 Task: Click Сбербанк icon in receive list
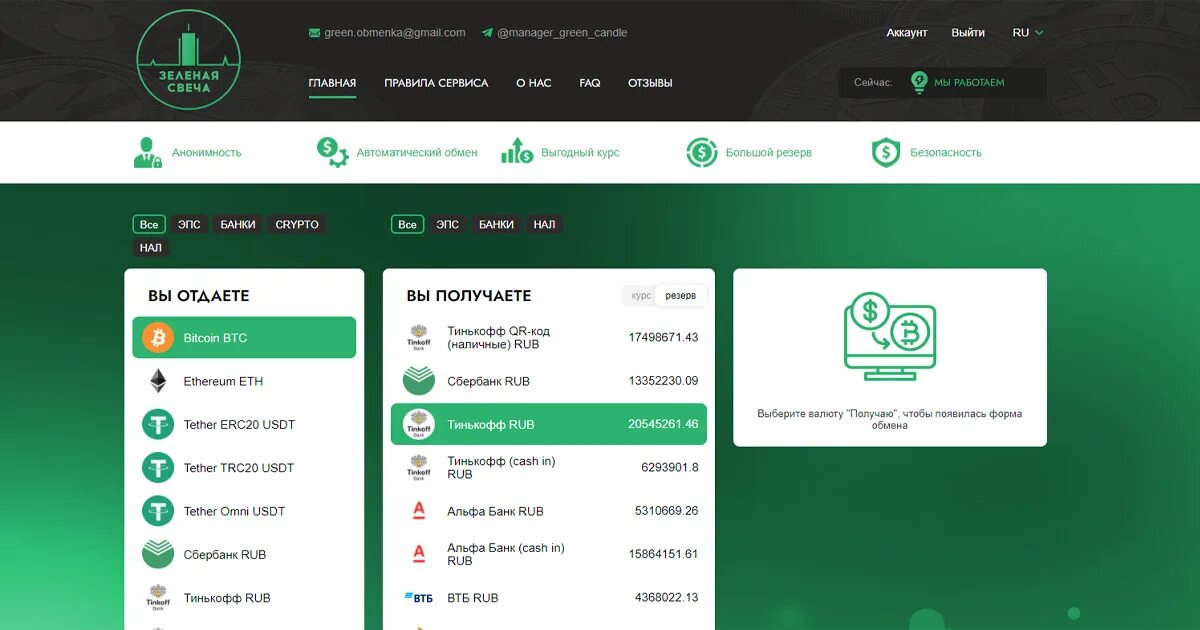[418, 381]
